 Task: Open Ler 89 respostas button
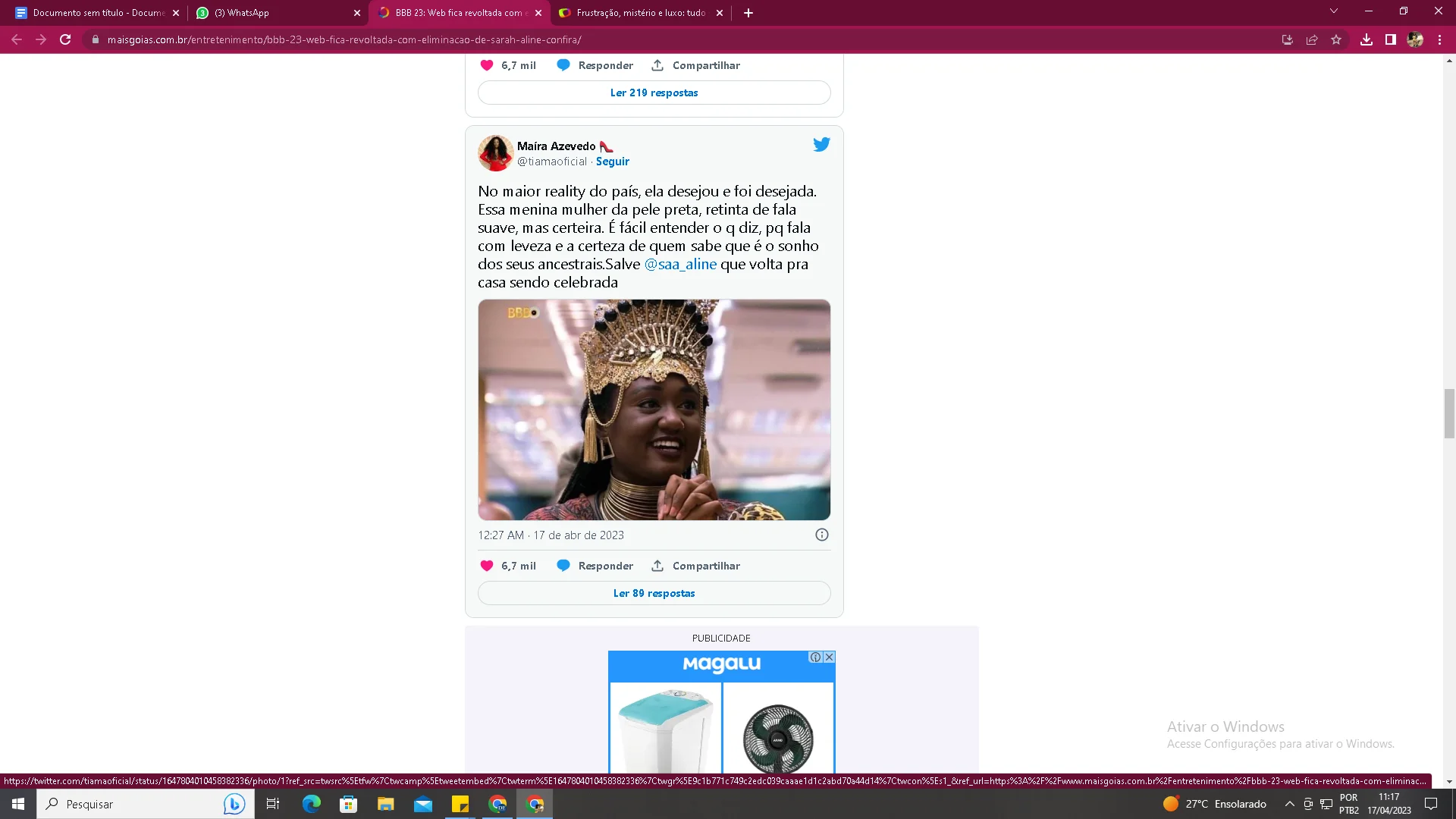654,593
